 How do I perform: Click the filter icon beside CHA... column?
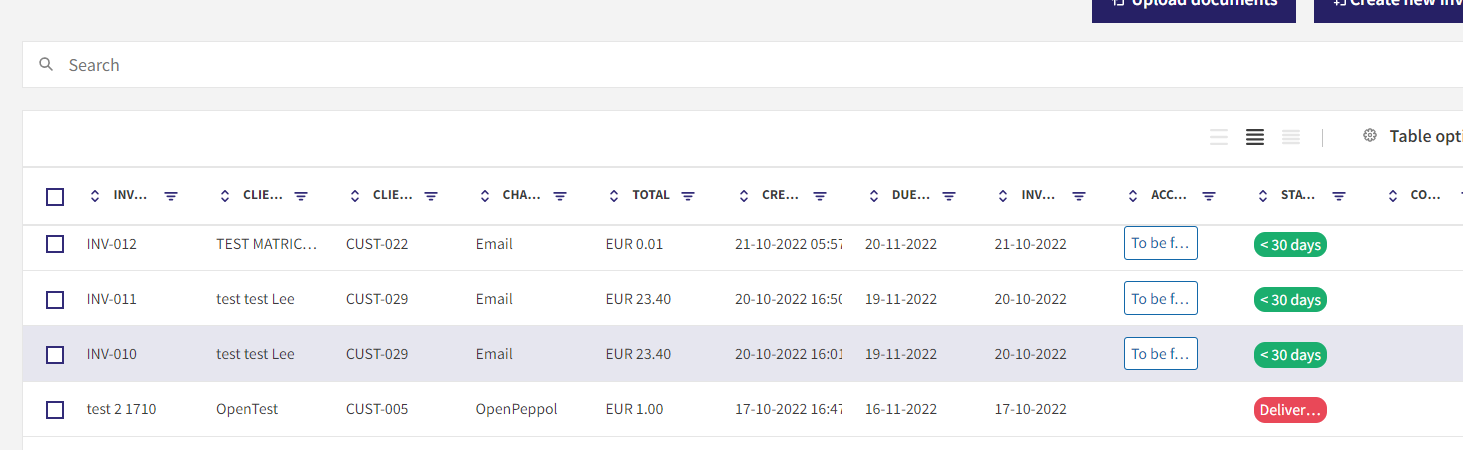[x=560, y=196]
